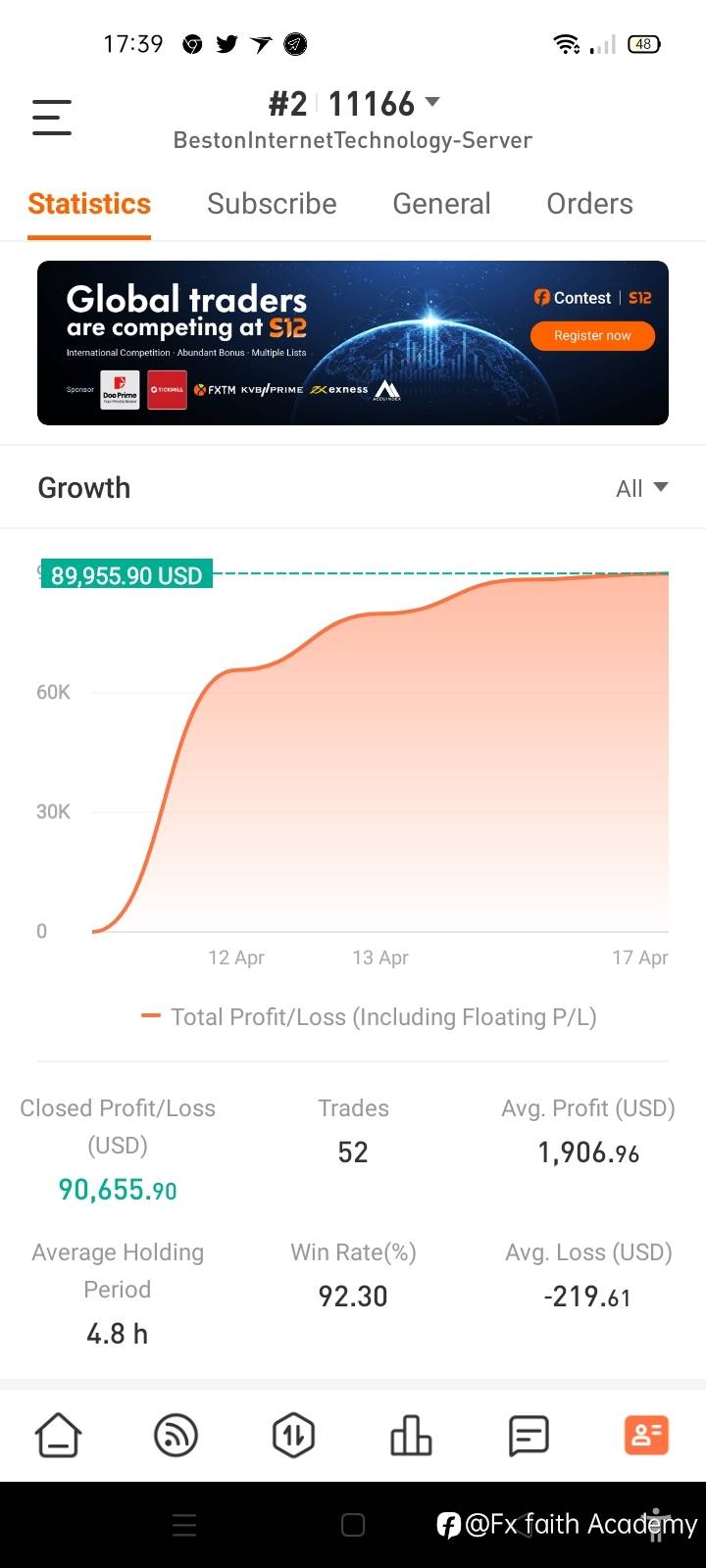Open the hamburger menu icon
This screenshot has height=1568, width=706.
tap(52, 117)
